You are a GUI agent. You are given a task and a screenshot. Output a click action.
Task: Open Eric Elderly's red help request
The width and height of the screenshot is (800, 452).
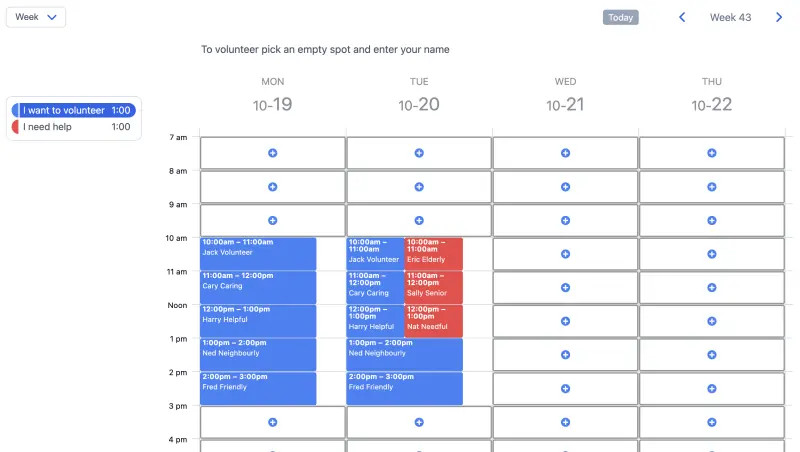pyautogui.click(x=434, y=254)
